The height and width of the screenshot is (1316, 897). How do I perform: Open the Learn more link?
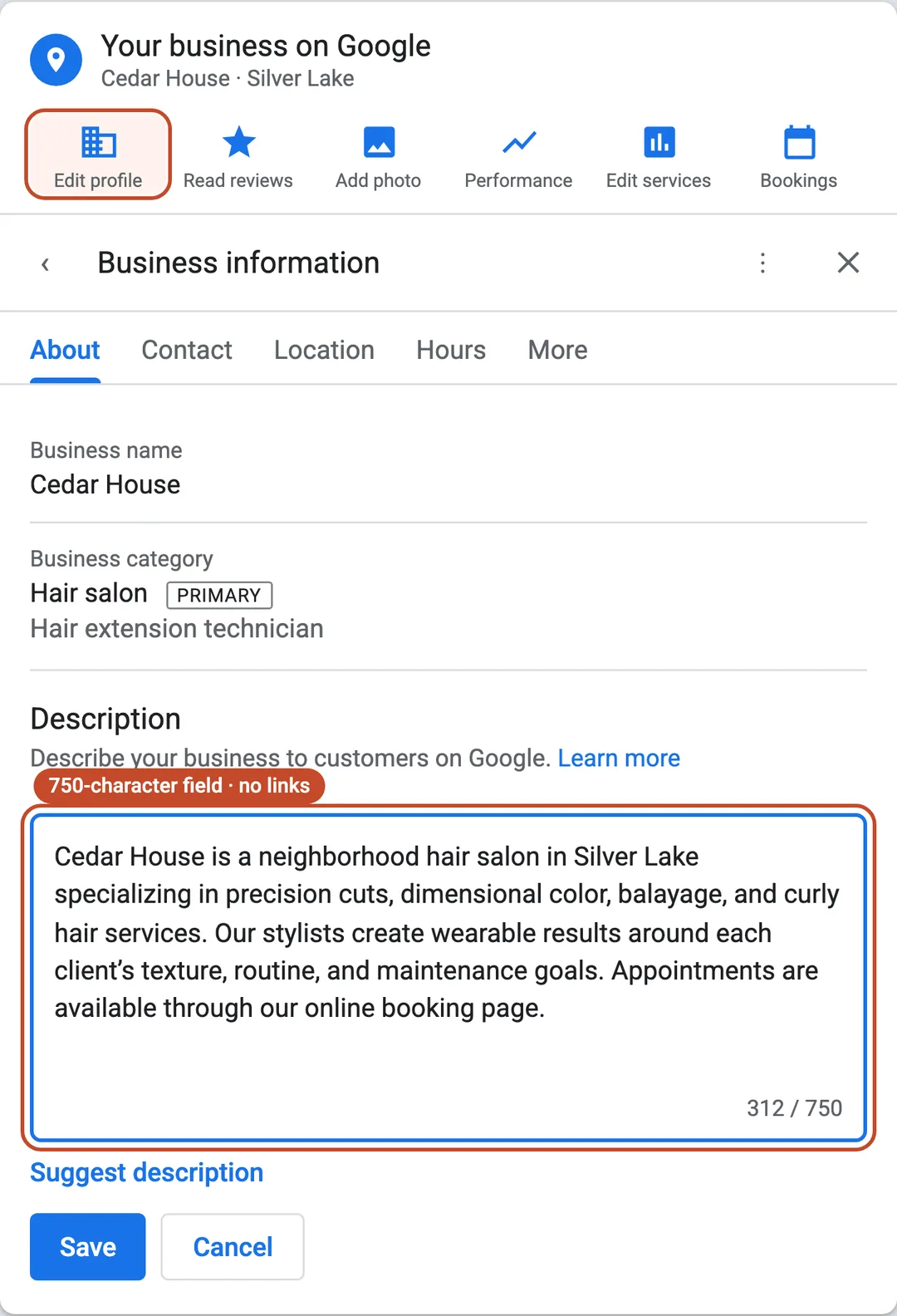pos(619,758)
